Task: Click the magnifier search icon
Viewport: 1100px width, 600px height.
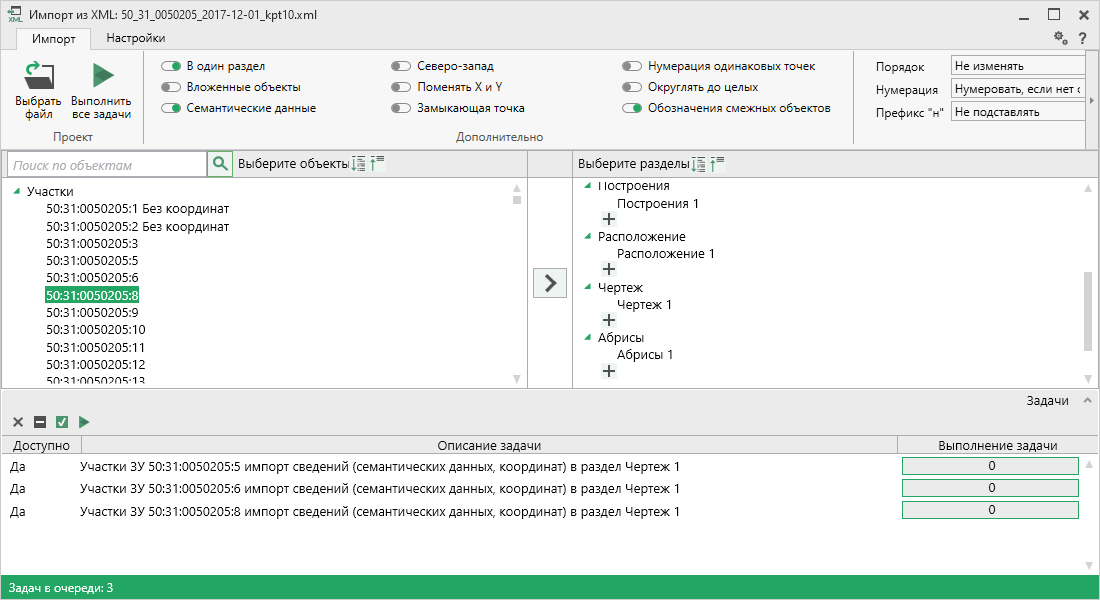Action: [x=219, y=164]
